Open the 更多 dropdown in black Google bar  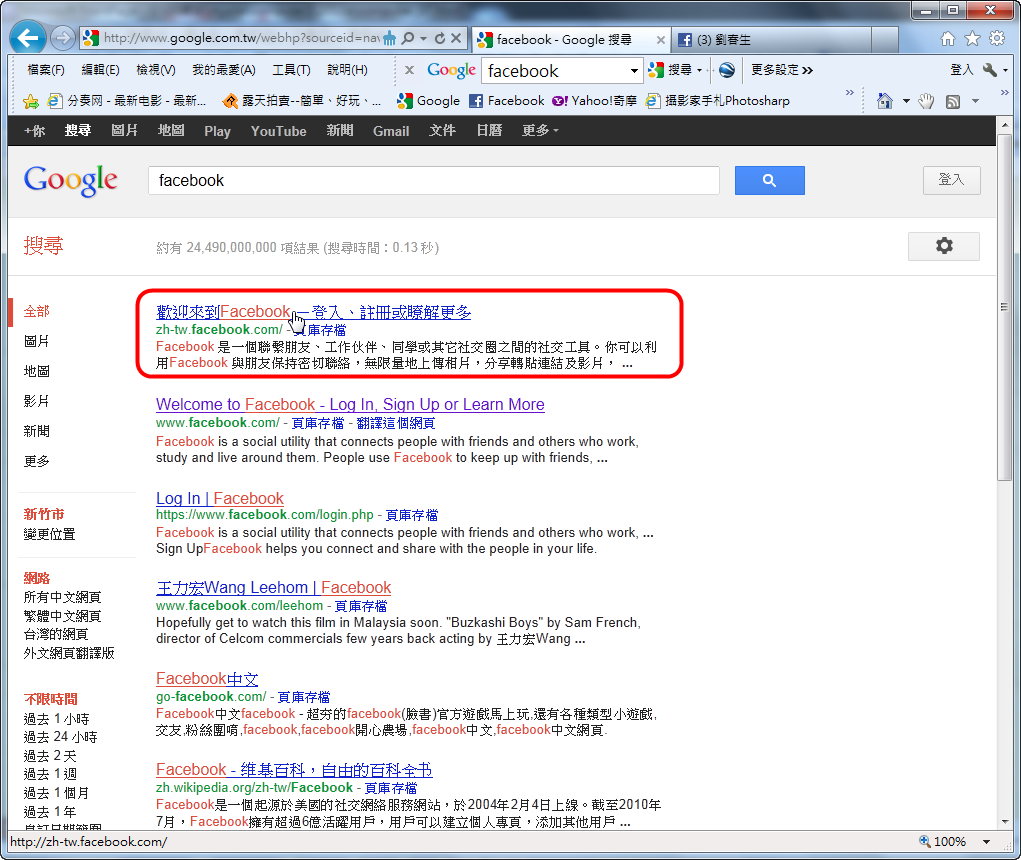540,131
